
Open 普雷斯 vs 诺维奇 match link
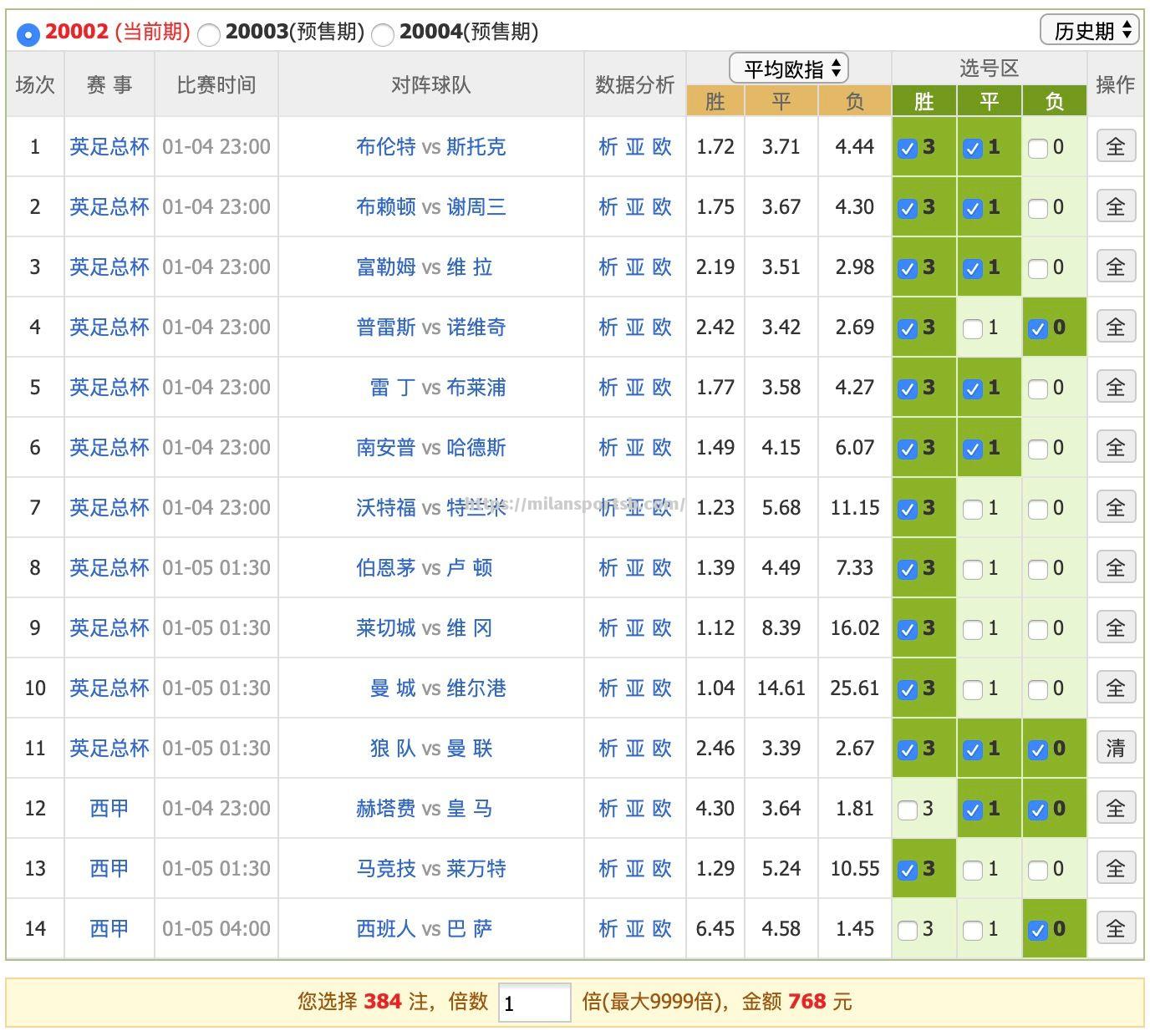[x=431, y=327]
